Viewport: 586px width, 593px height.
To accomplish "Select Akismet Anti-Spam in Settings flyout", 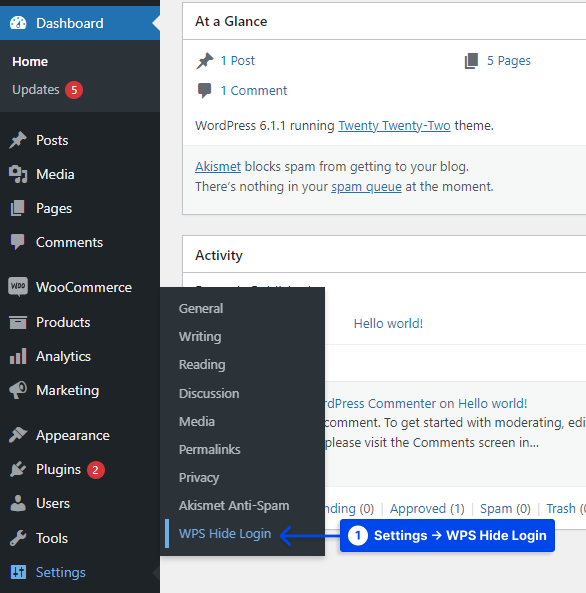I will point(234,506).
